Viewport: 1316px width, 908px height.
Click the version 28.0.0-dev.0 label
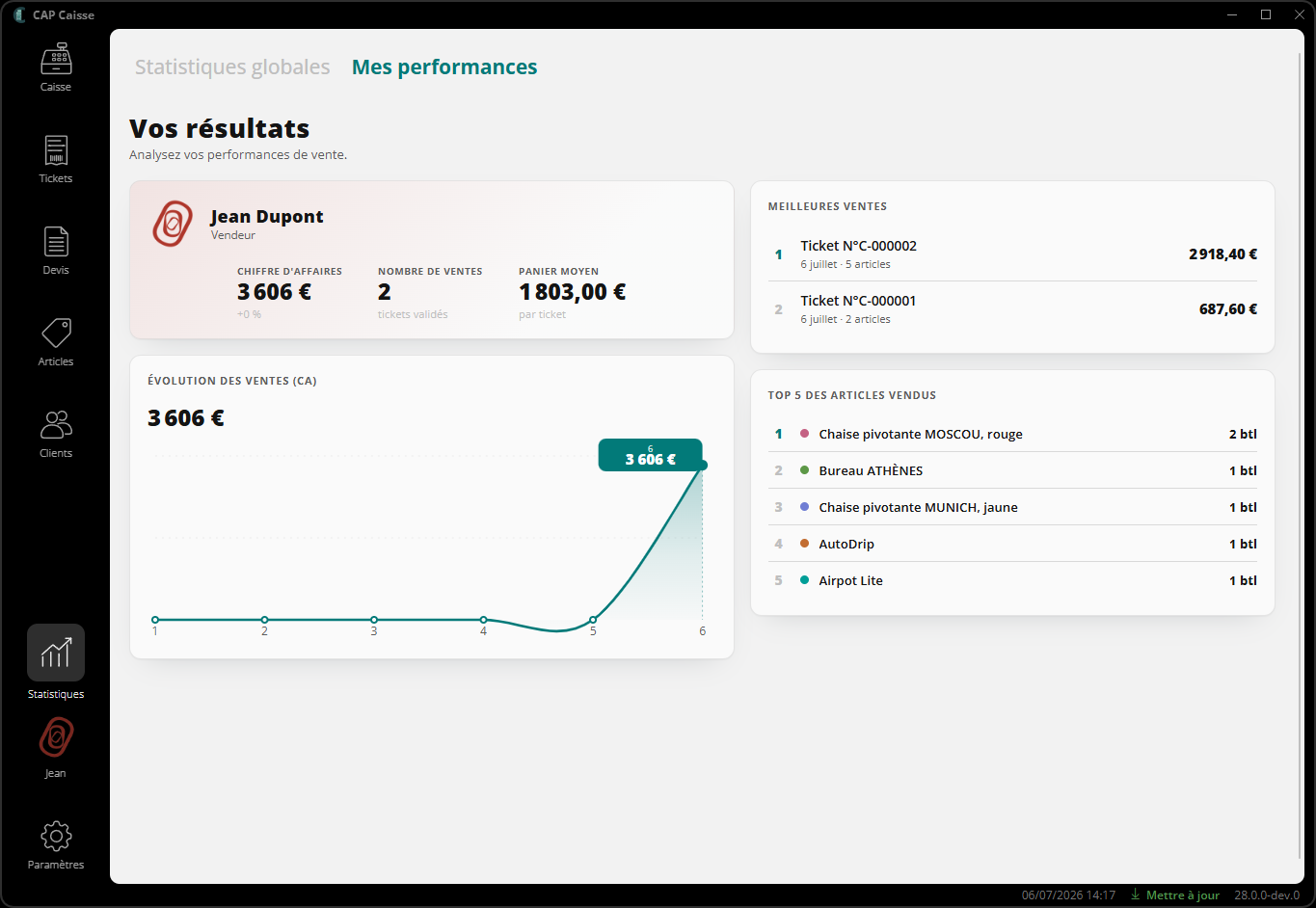1267,895
